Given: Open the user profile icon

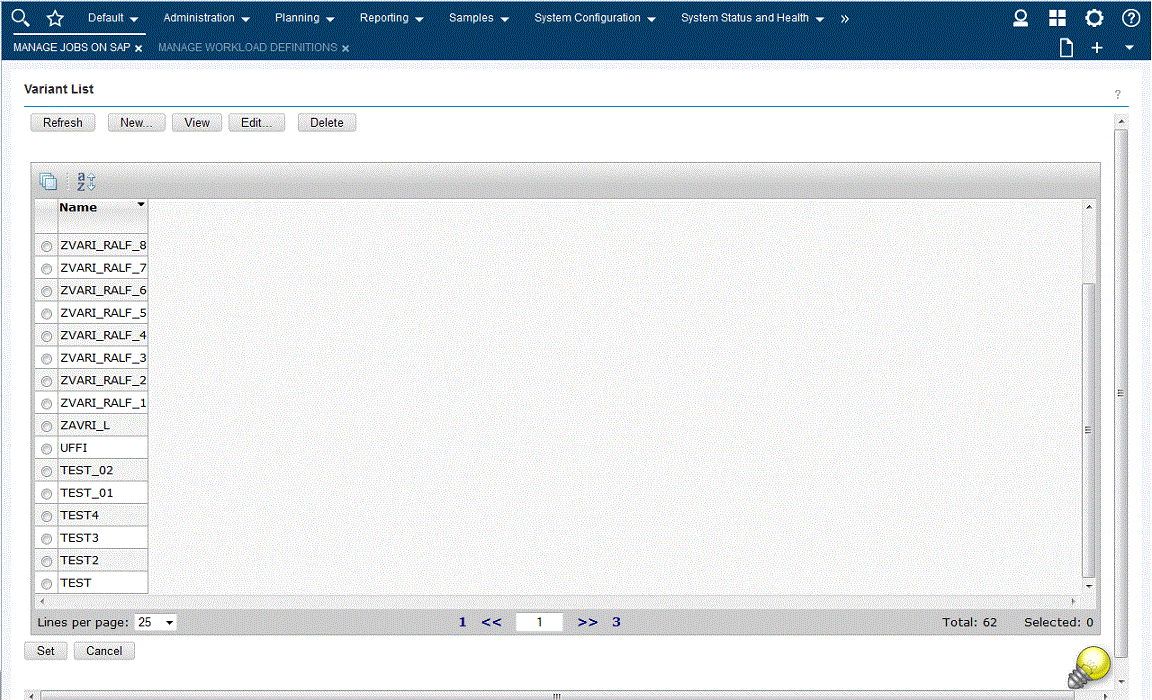Looking at the screenshot, I should (1020, 17).
